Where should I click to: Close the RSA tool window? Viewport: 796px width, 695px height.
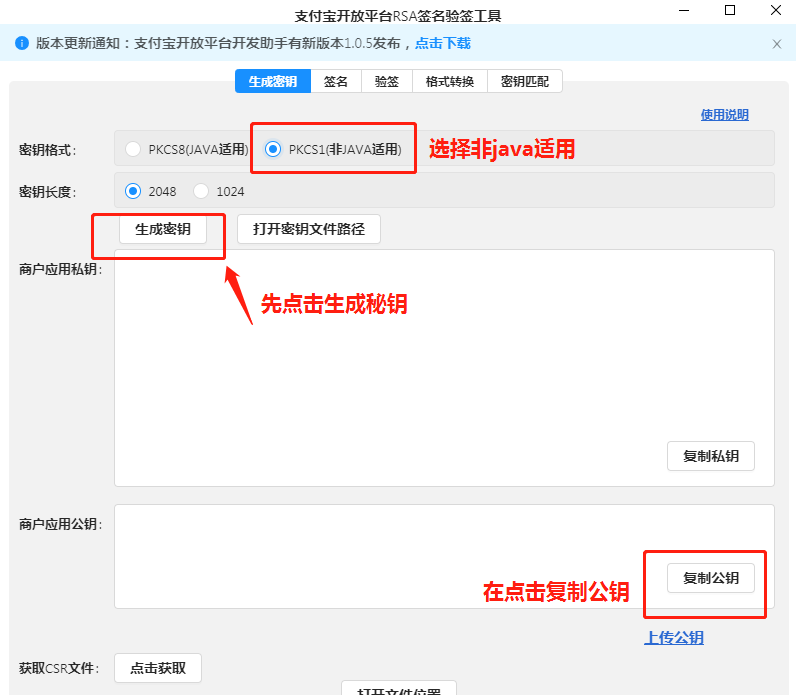776,10
